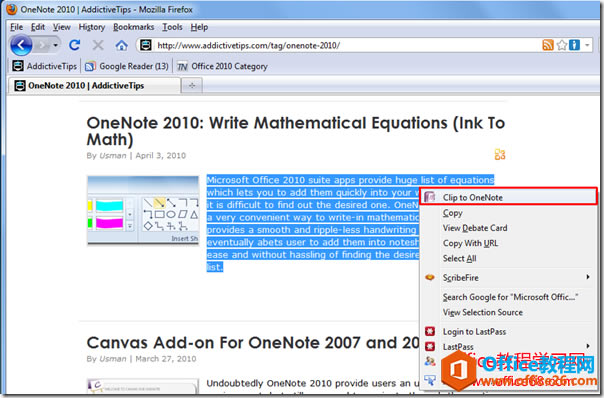Viewport: 604px width, 398px height.
Task: Click the author name Usman under Ink To Math
Action: tap(112, 156)
